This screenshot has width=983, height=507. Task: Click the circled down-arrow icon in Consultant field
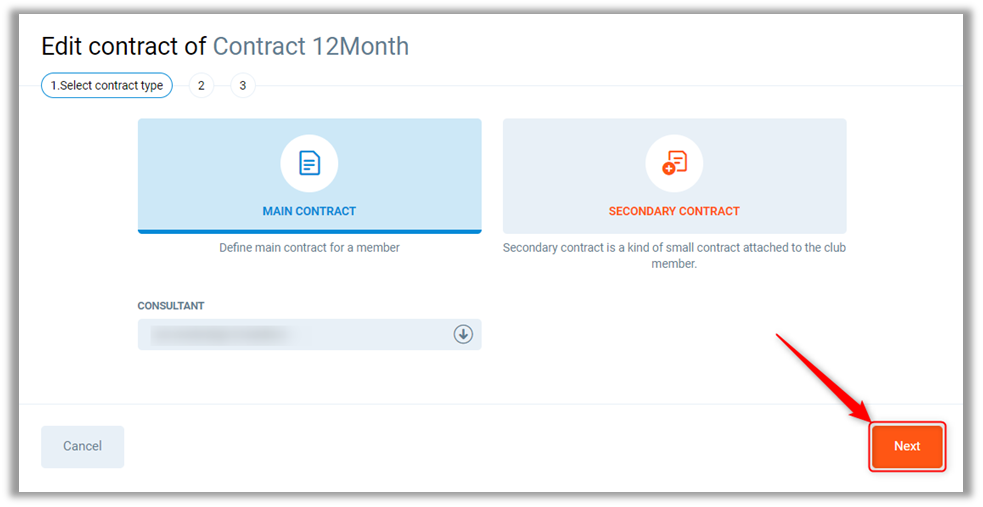[463, 334]
